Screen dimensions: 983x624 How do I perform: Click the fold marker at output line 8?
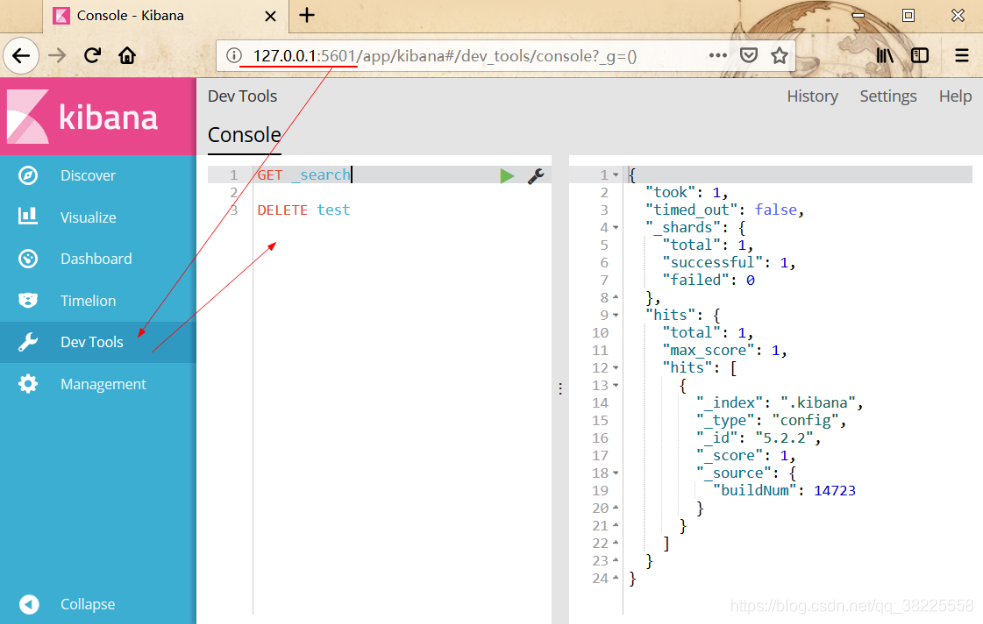point(616,297)
